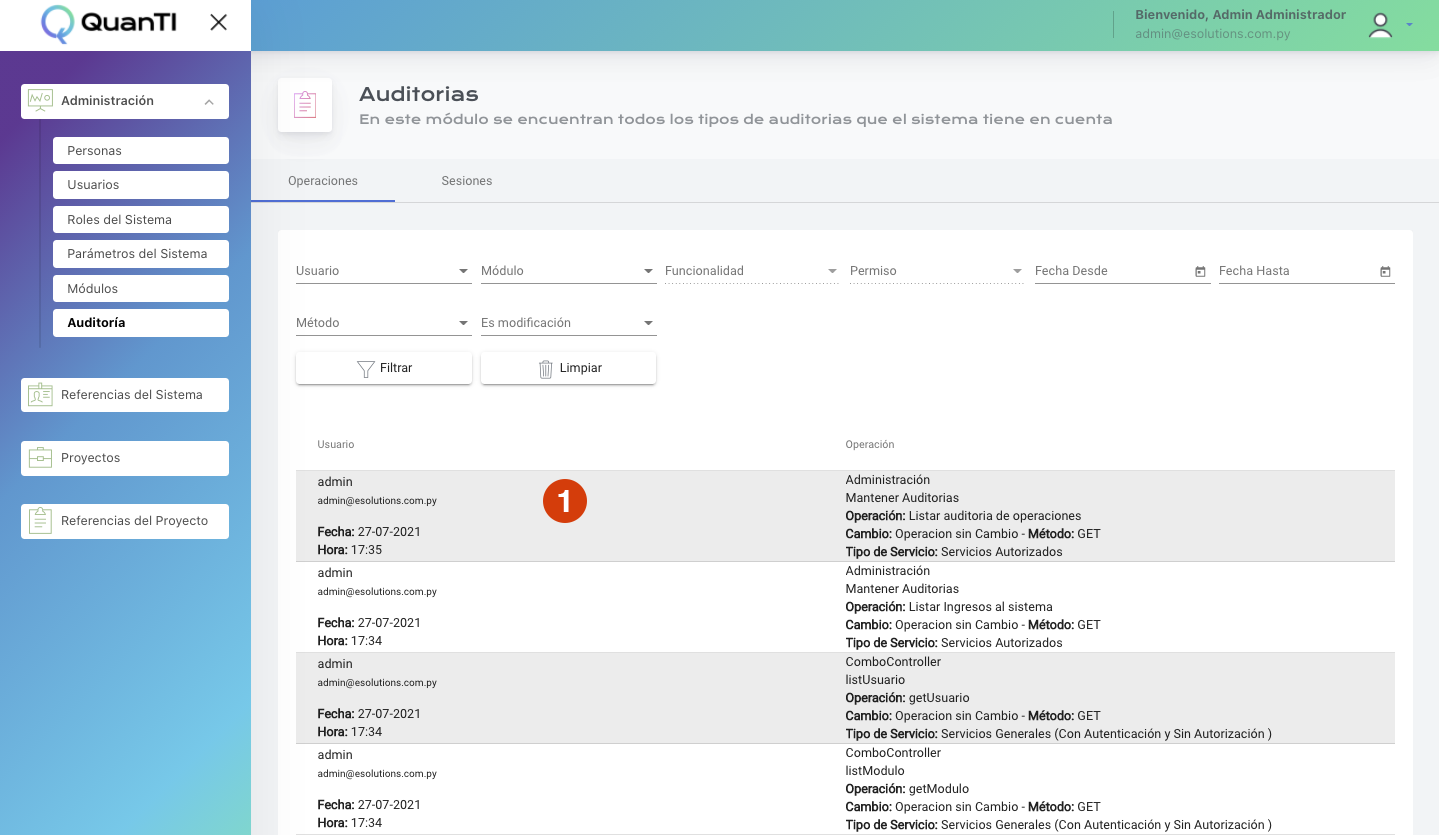Viewport: 1439px width, 835px height.
Task: Go to Roles del Sistema
Action: point(141,220)
